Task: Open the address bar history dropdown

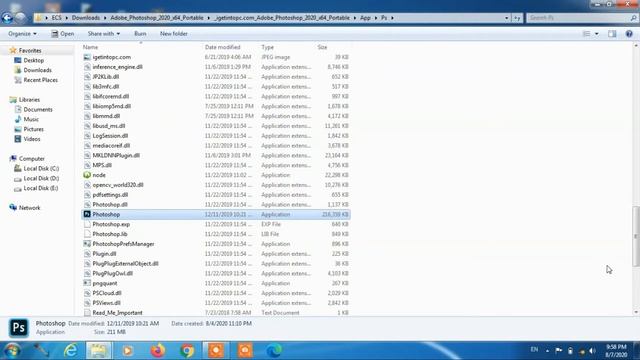Action: coord(507,18)
